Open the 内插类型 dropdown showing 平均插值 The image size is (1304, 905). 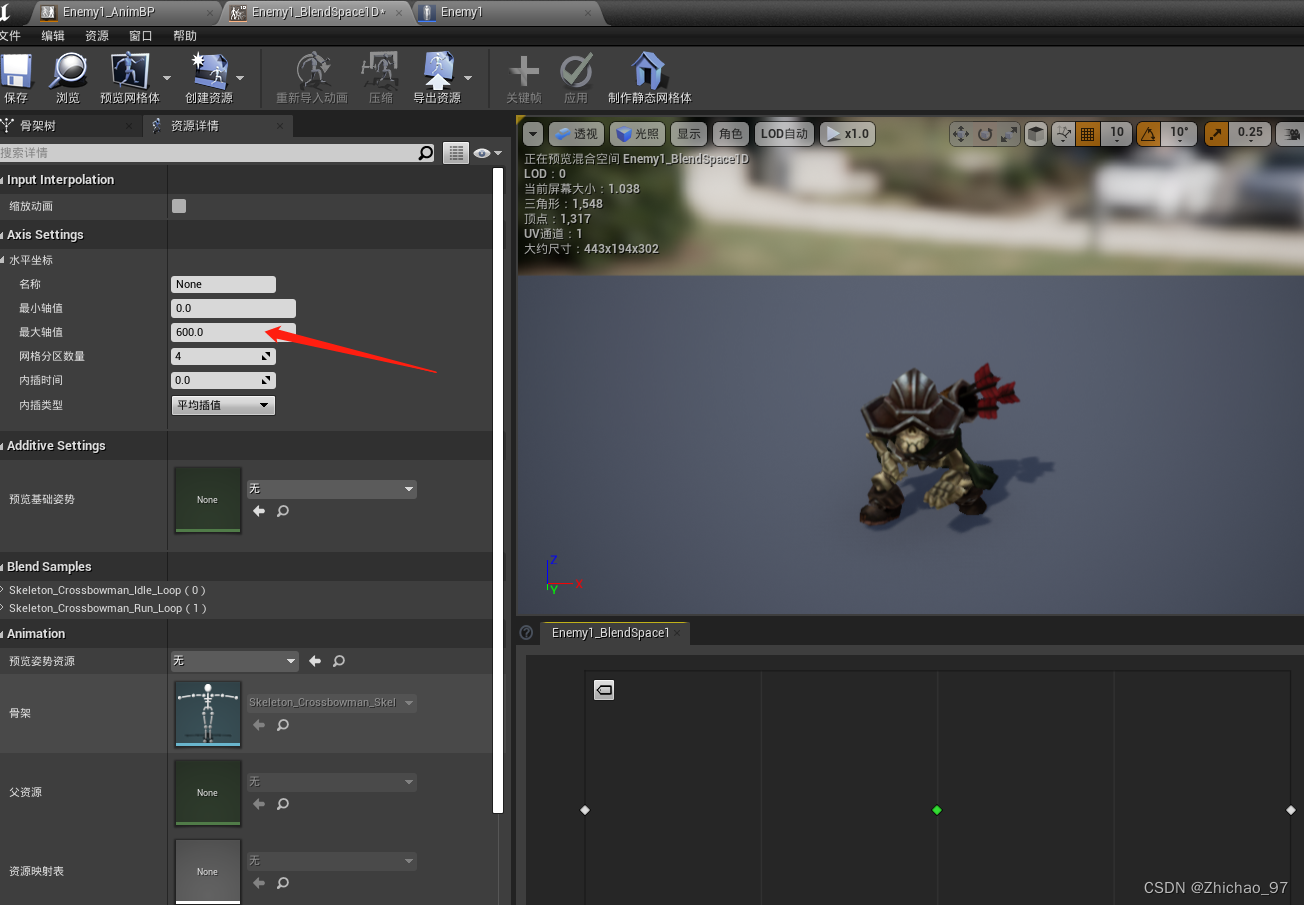pyautogui.click(x=222, y=405)
